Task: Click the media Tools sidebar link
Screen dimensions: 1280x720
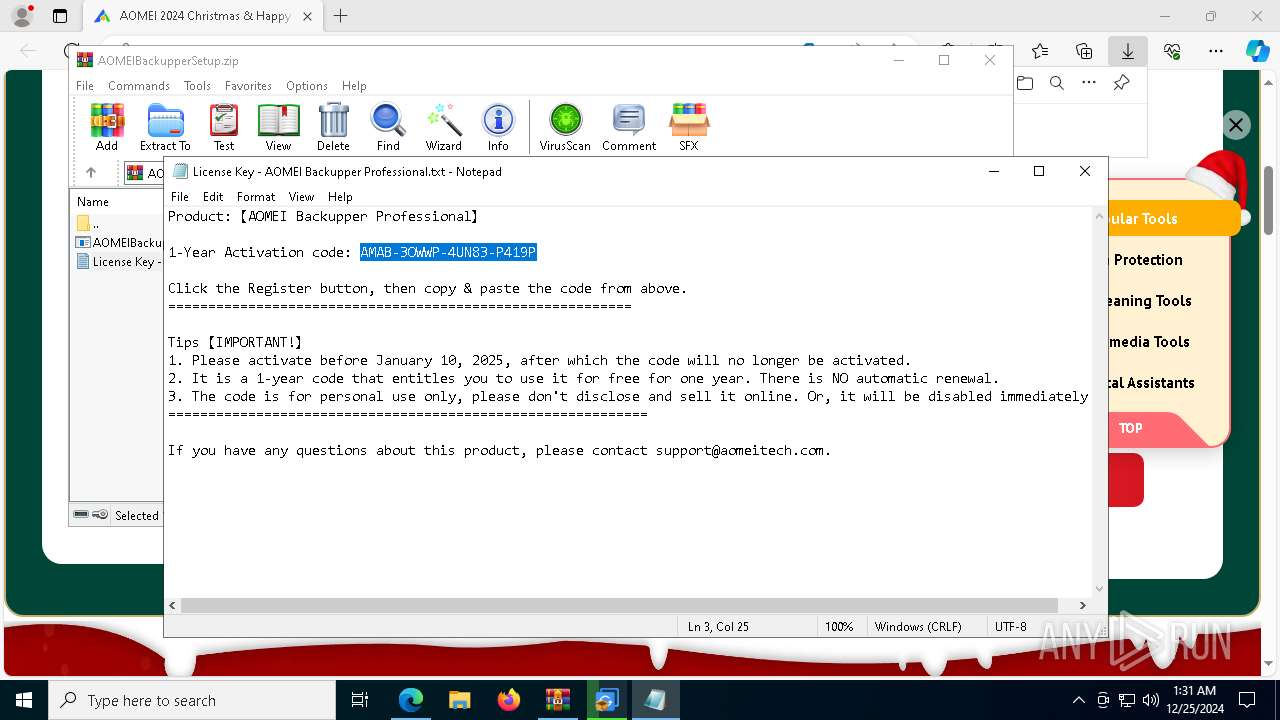Action: [1150, 342]
